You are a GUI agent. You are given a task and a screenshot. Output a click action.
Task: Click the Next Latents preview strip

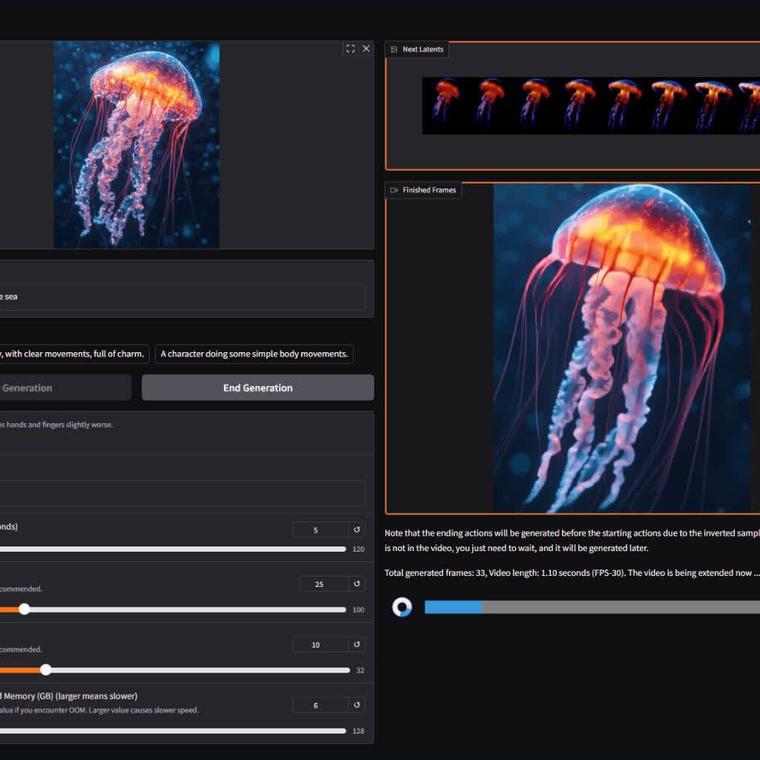[590, 105]
